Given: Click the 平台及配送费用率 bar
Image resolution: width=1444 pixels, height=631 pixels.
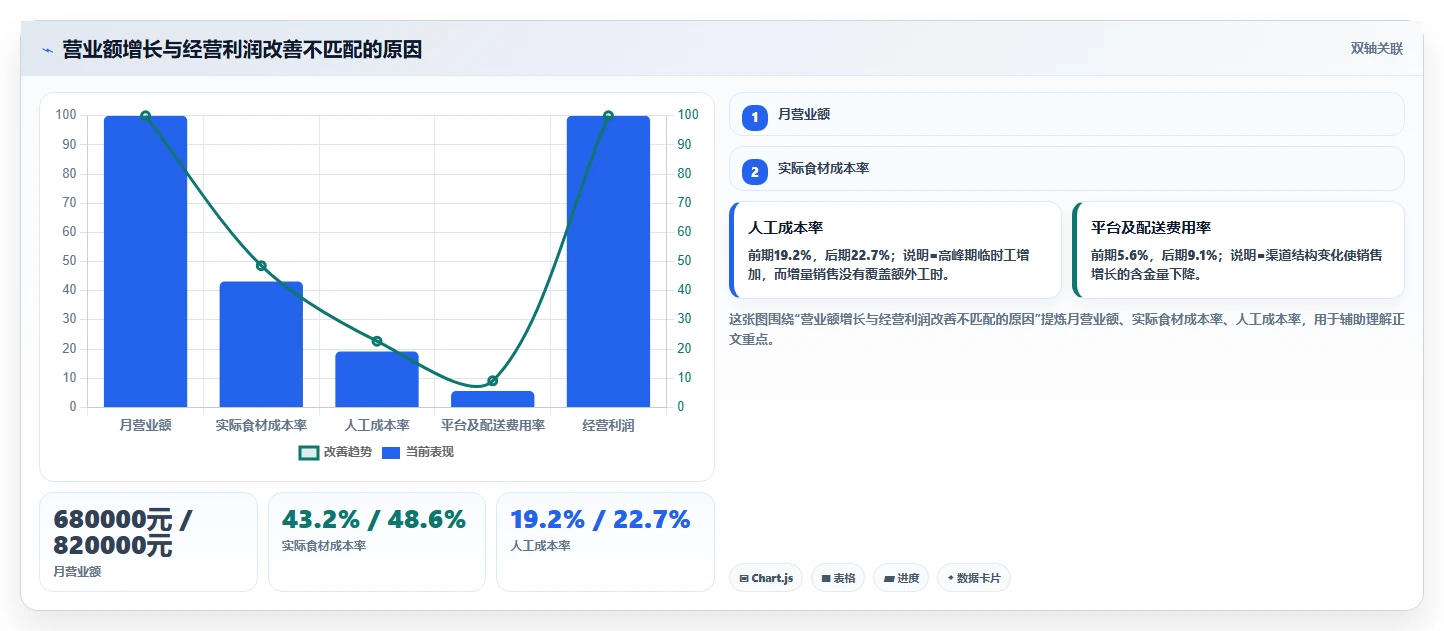Looking at the screenshot, I should pos(492,399).
